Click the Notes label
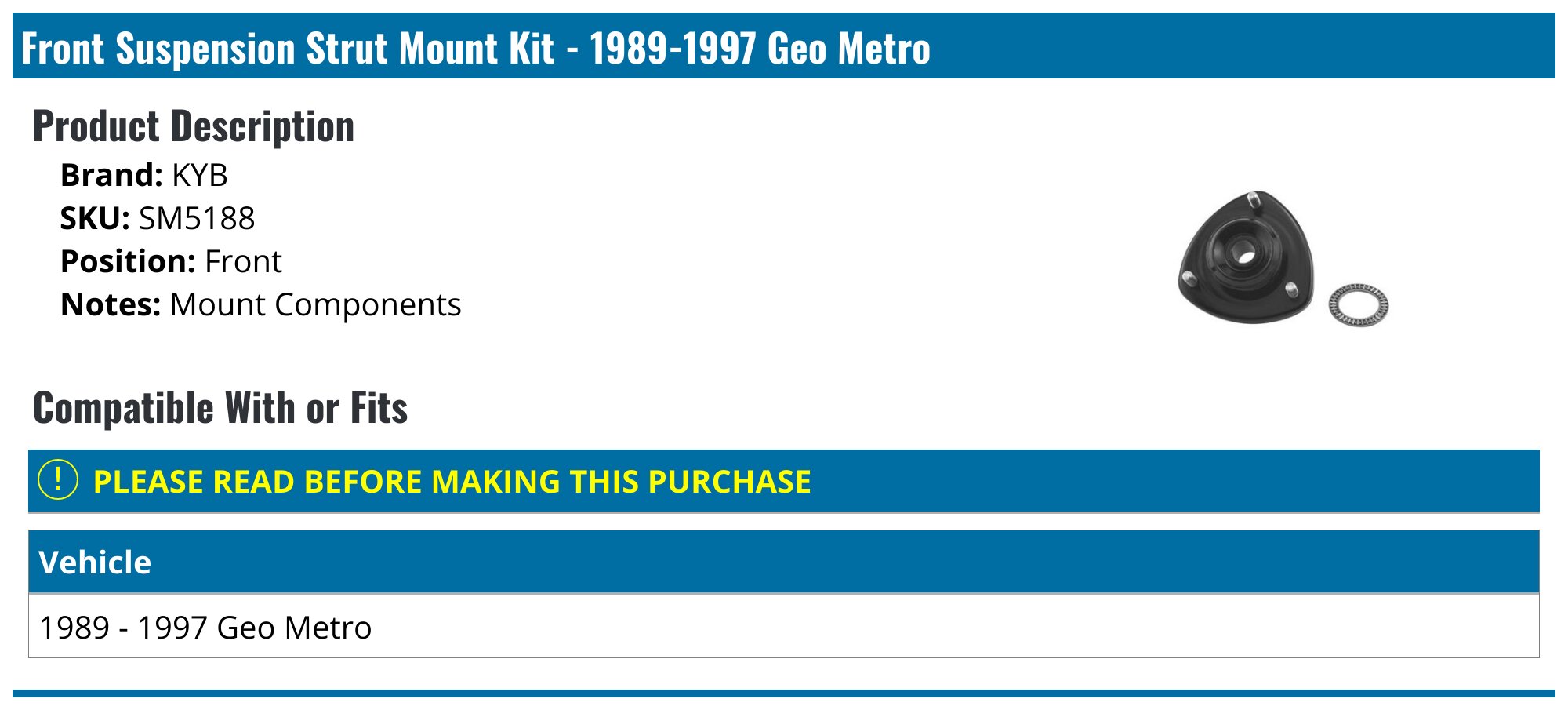This screenshot has width=1568, height=710. (x=111, y=304)
